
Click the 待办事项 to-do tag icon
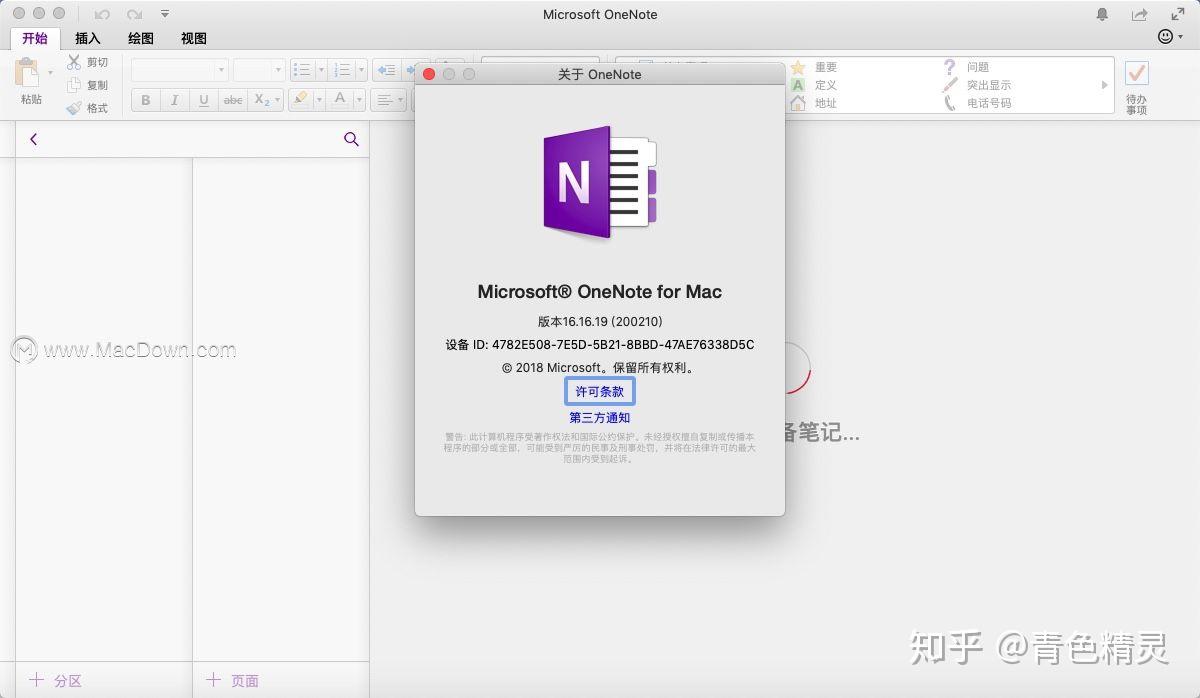coord(1137,73)
